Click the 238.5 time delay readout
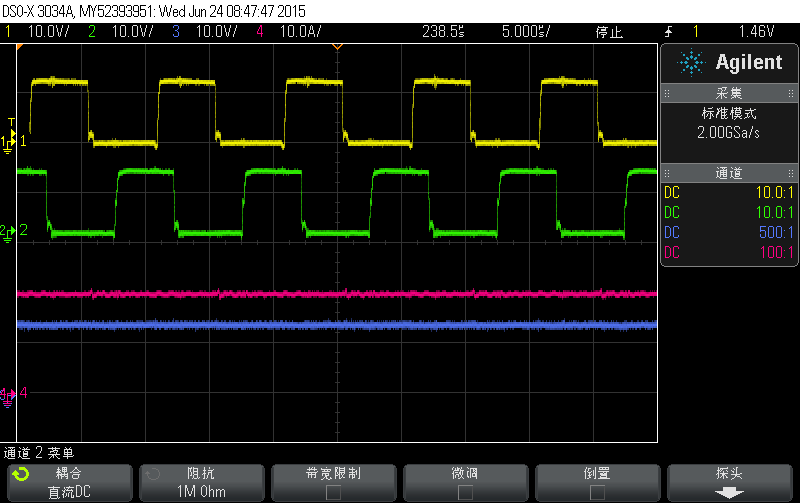The width and height of the screenshot is (800, 503). pos(443,32)
